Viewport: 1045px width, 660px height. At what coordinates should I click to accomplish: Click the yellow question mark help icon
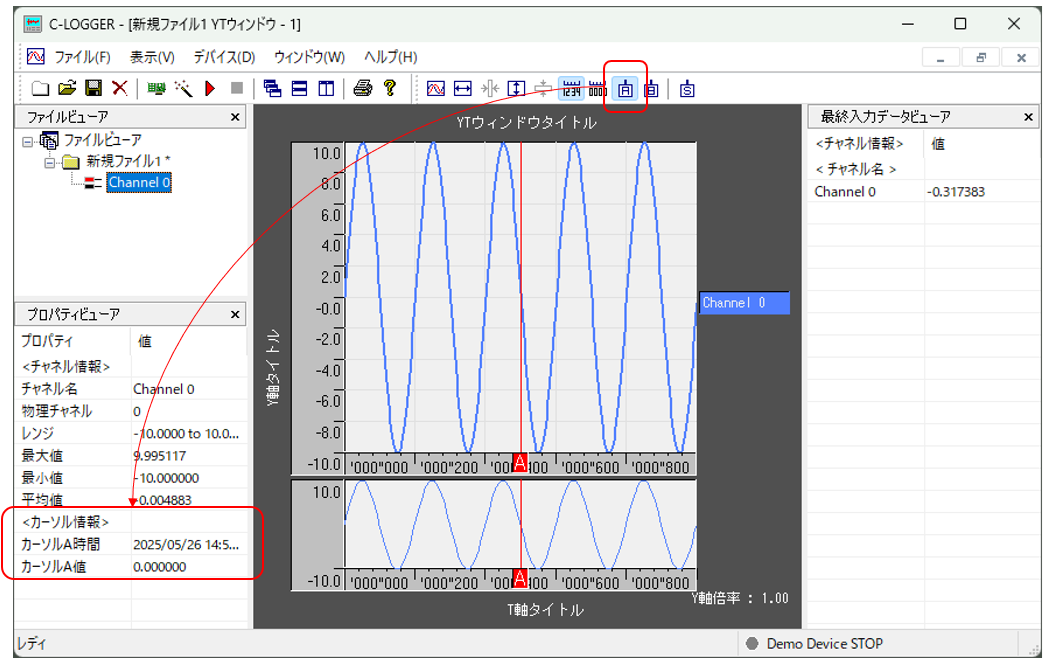tap(389, 89)
